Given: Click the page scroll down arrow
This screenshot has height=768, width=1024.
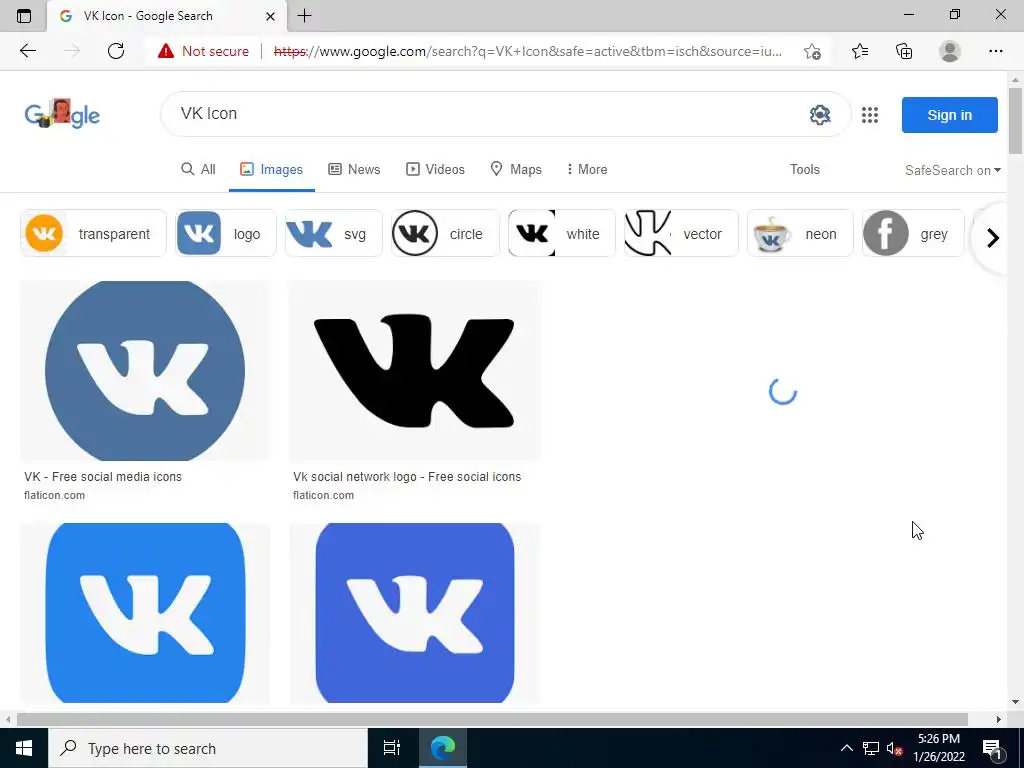Looking at the screenshot, I should click(x=1015, y=702).
